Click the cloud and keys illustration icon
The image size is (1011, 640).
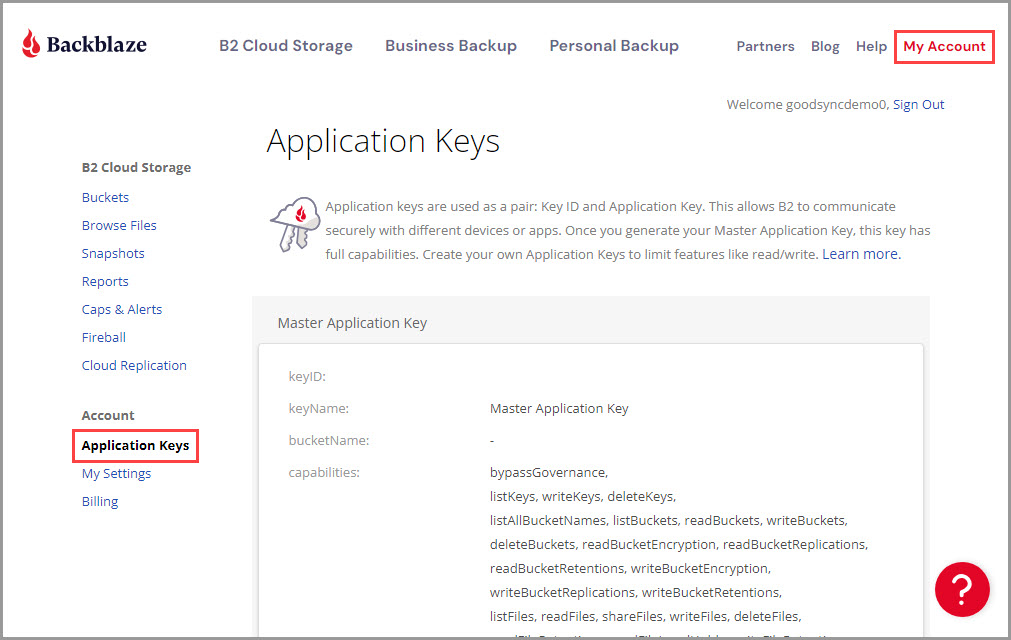tap(295, 224)
